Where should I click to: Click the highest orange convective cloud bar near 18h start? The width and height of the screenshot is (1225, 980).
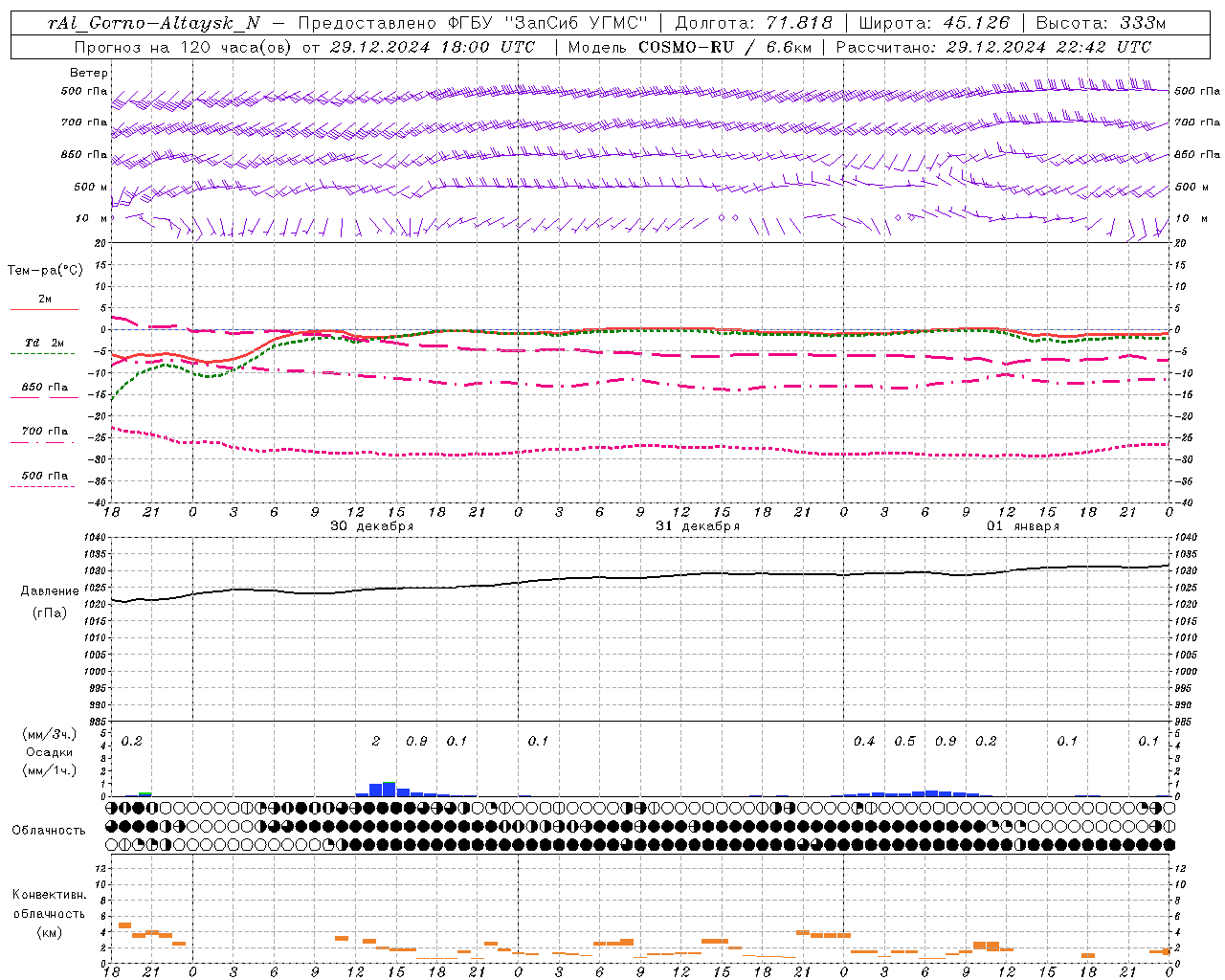tap(124, 925)
